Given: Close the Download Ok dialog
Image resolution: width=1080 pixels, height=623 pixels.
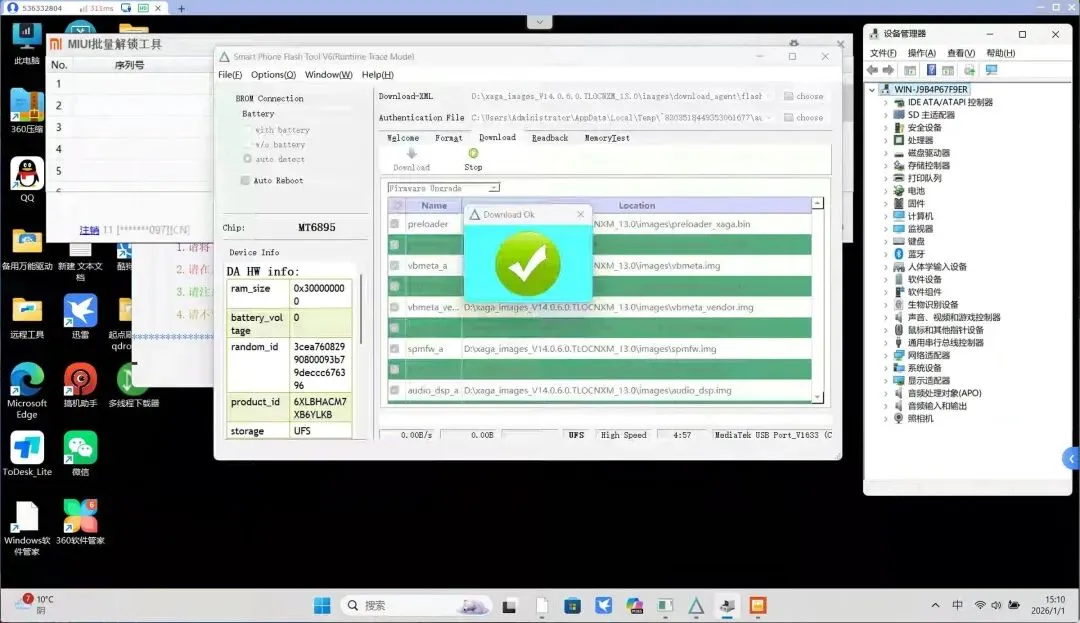Looking at the screenshot, I should point(581,215).
